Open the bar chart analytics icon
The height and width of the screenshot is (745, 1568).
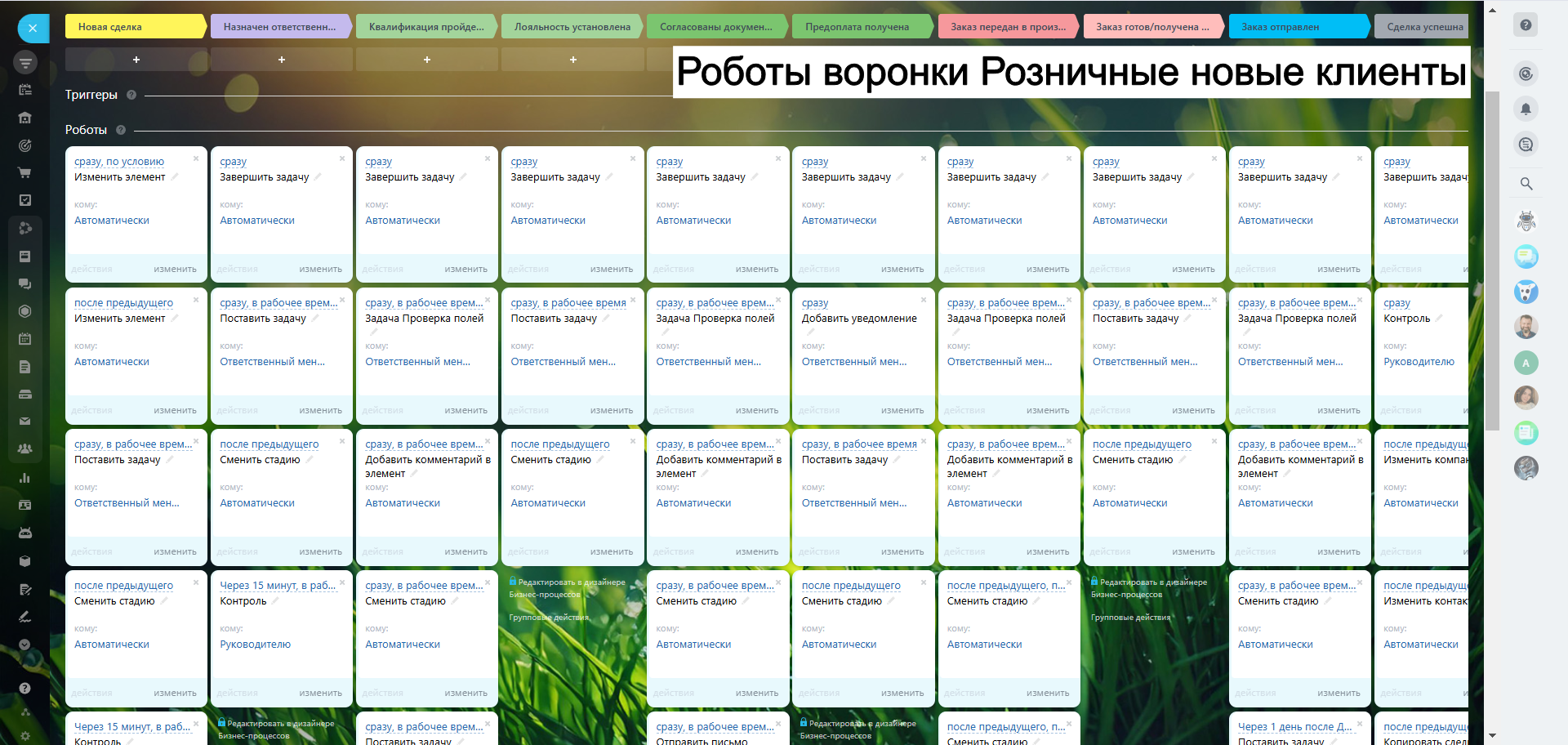click(24, 478)
